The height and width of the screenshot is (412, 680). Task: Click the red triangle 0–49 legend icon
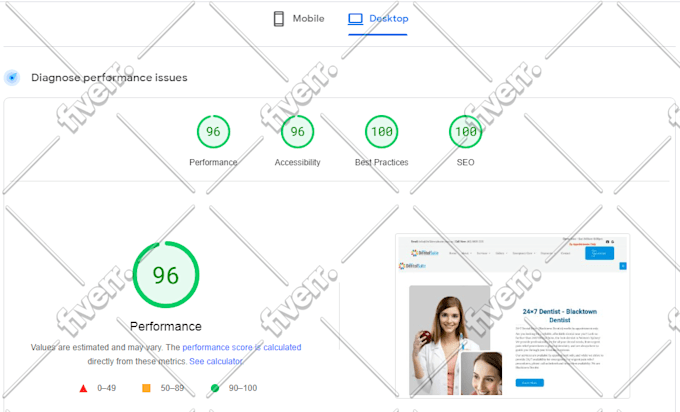pyautogui.click(x=83, y=388)
